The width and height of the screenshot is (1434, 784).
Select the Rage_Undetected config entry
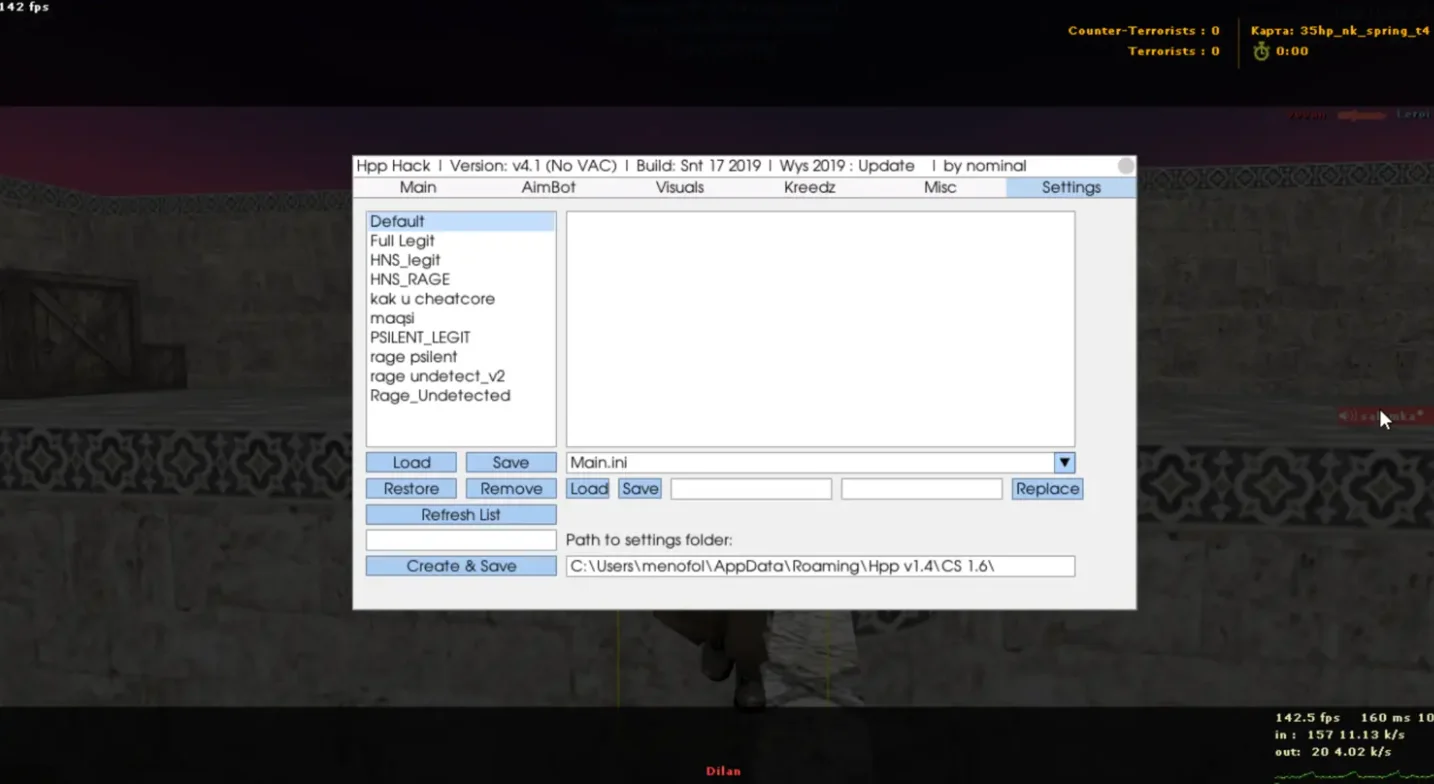(x=440, y=396)
